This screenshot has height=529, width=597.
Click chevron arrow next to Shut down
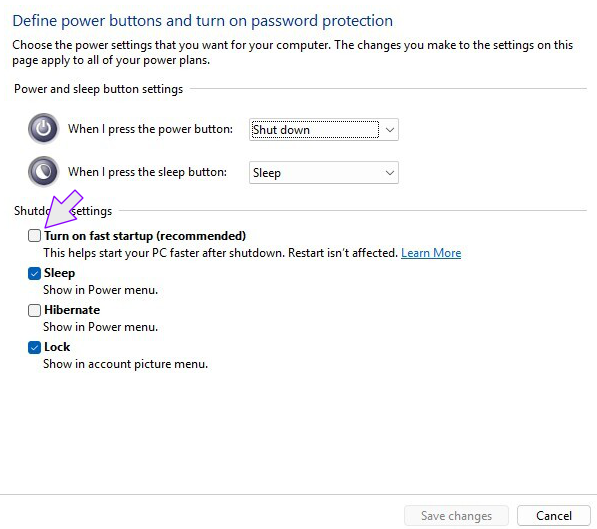389,130
